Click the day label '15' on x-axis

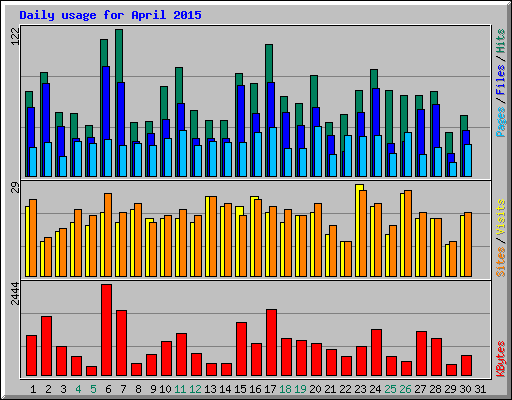pyautogui.click(x=240, y=389)
